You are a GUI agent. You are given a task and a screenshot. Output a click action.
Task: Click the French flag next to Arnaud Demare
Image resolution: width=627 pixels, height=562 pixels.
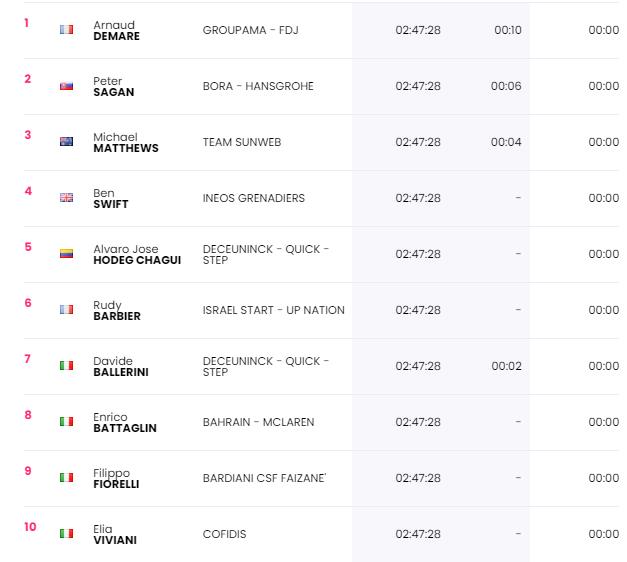pos(66,30)
